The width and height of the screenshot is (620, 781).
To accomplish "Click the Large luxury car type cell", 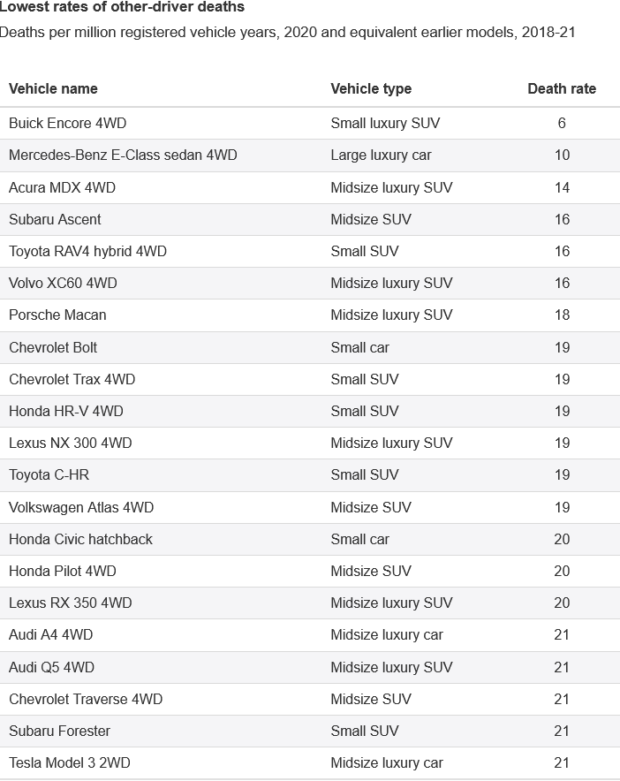I will [x=381, y=155].
